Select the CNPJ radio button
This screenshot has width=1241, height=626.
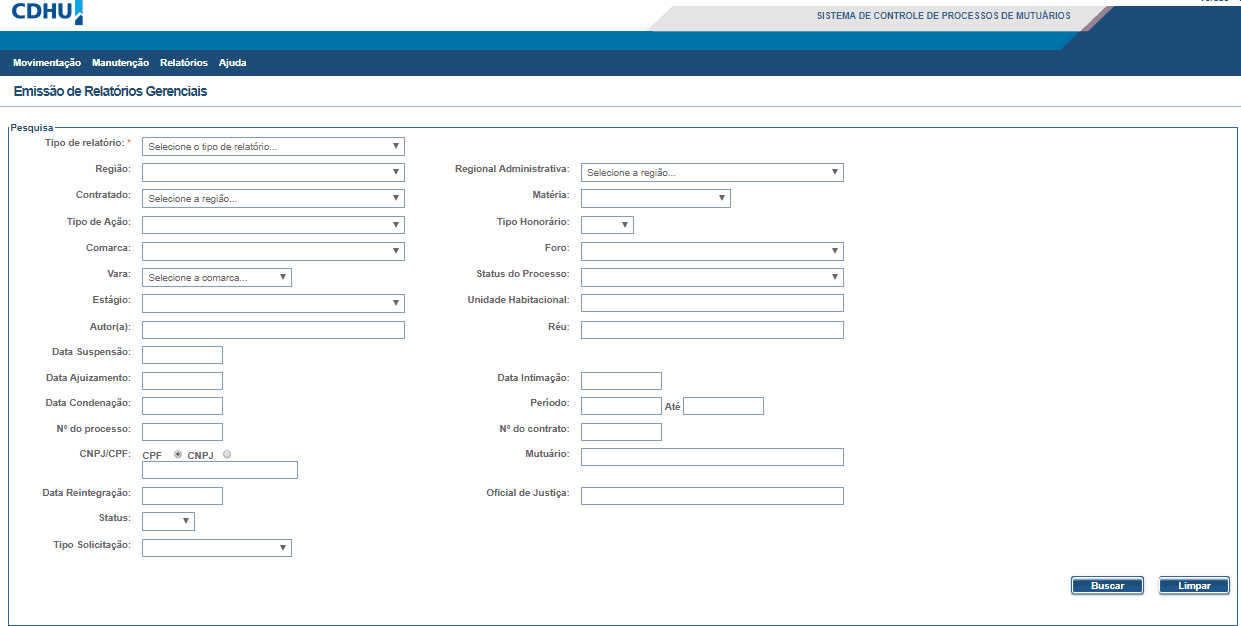[x=227, y=454]
